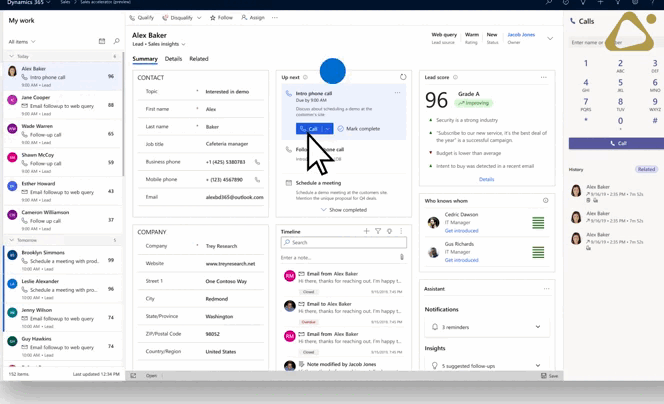The image size is (664, 404).
Task: Switch to the Details tab
Action: coord(173,59)
